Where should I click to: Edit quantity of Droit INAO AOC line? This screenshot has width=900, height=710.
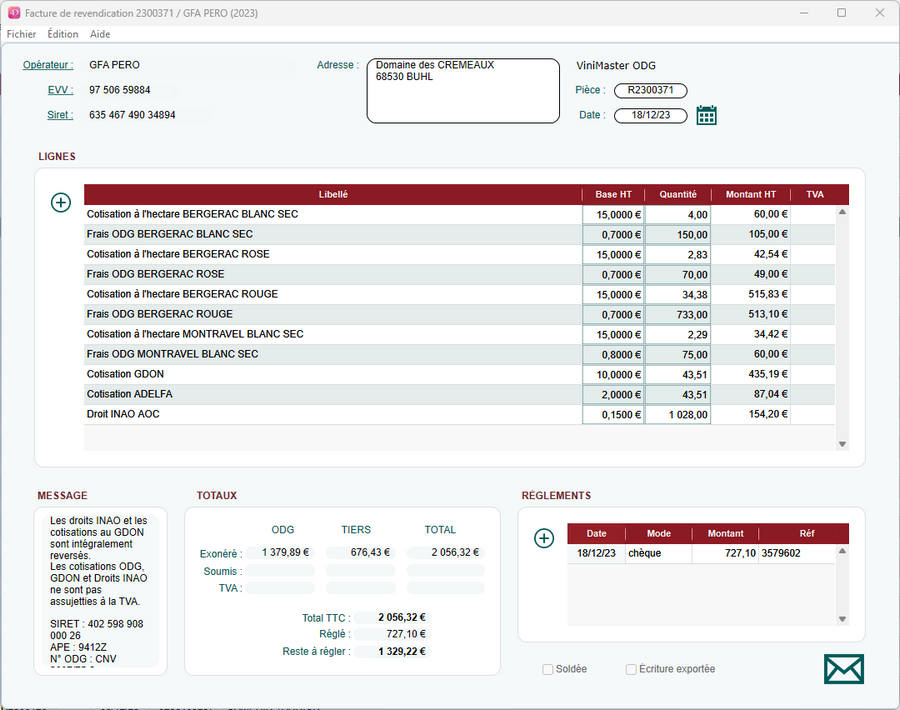click(x=678, y=414)
